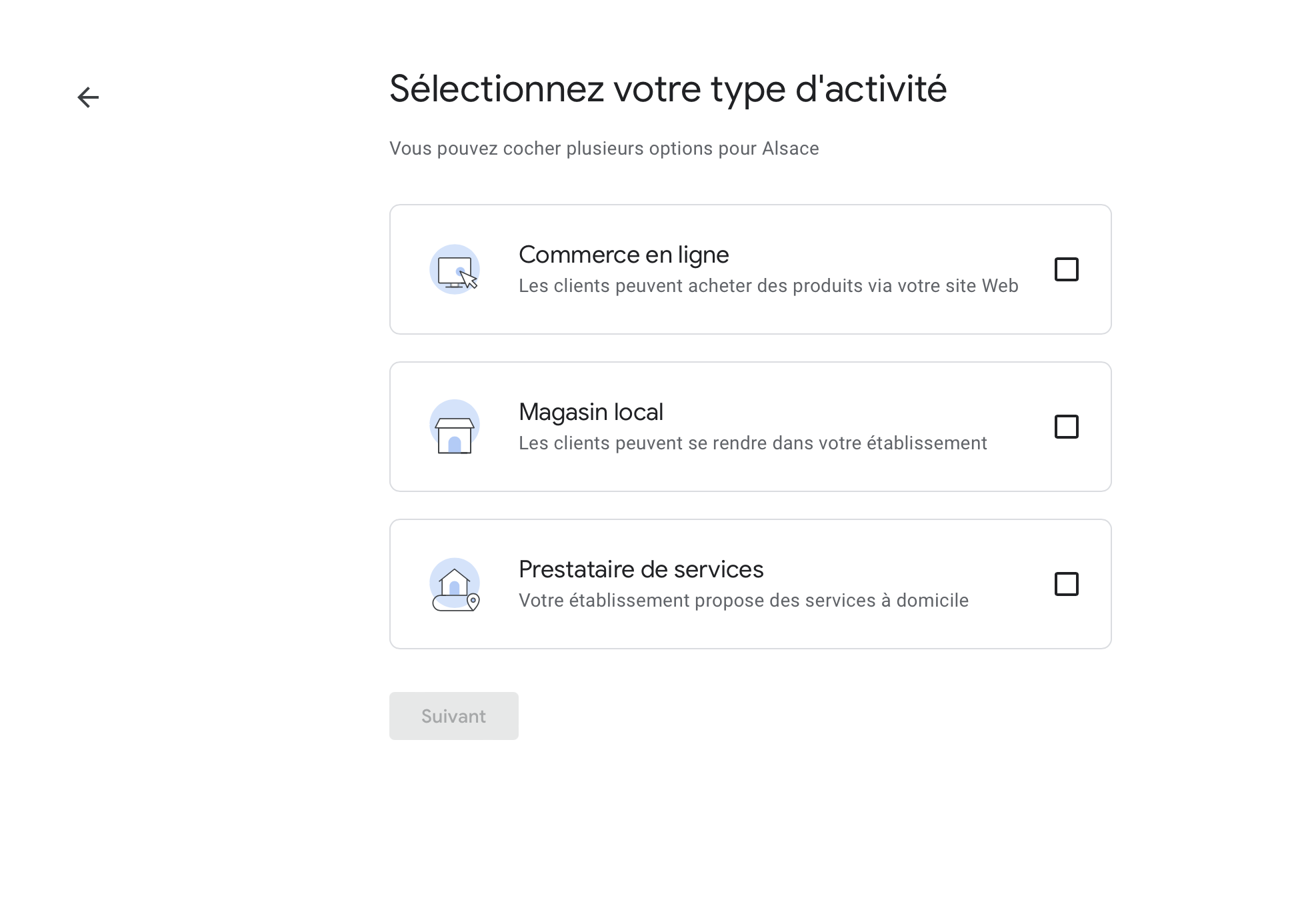The width and height of the screenshot is (1316, 924).
Task: Click the Prestataire de services title
Action: point(641,569)
